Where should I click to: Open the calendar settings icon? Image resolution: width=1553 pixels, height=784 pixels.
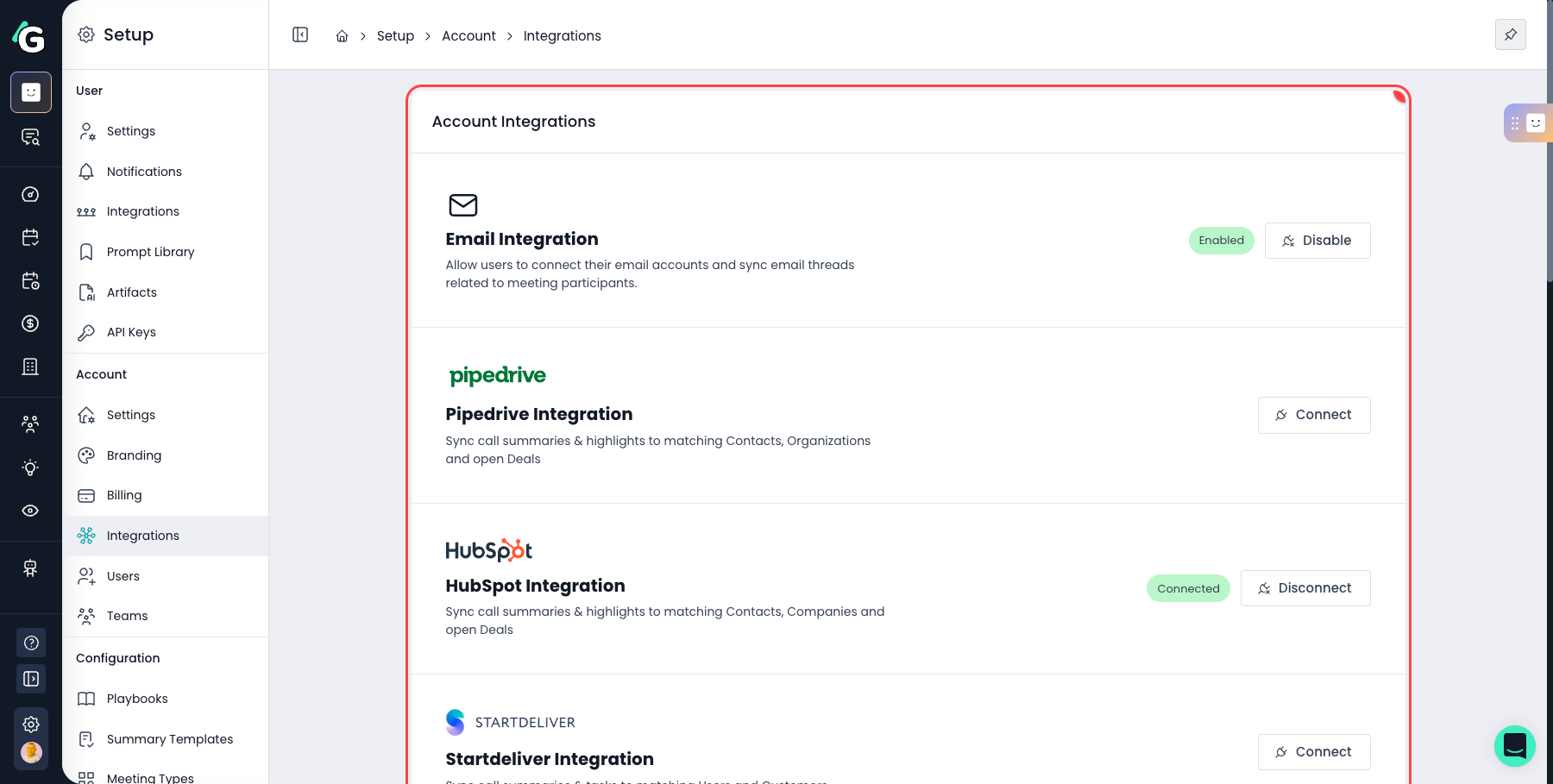31,280
